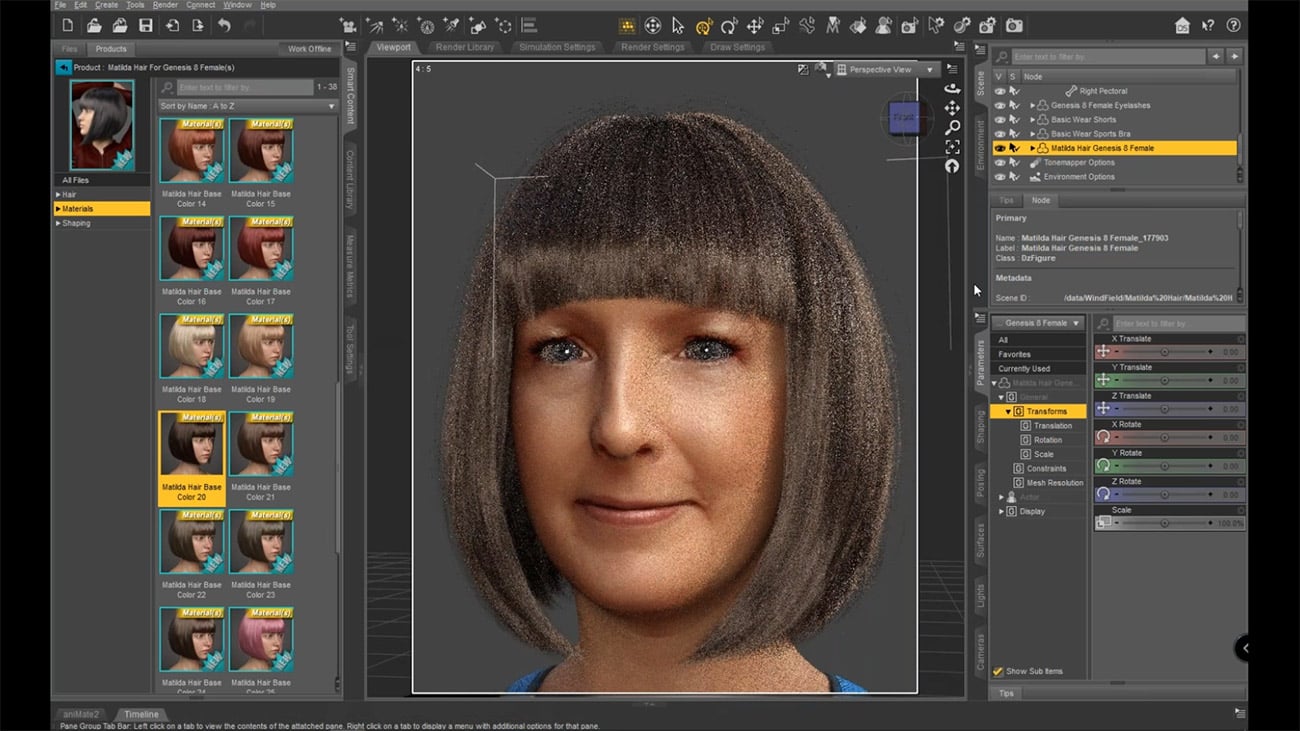1300x731 pixels.
Task: Open the Render icon at toolbar's right end
Action: (1014, 26)
